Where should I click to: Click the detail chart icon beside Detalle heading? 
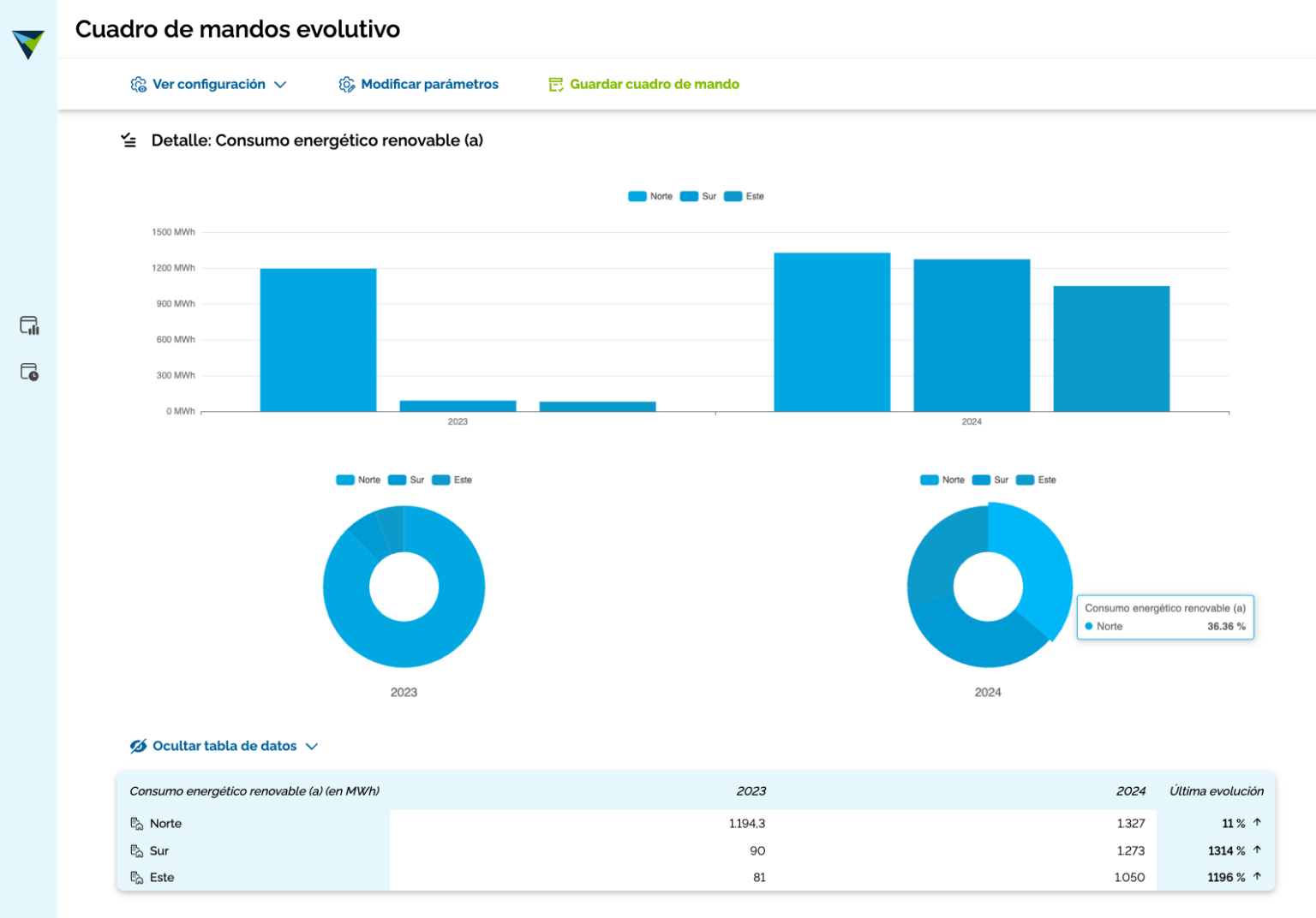pos(129,140)
